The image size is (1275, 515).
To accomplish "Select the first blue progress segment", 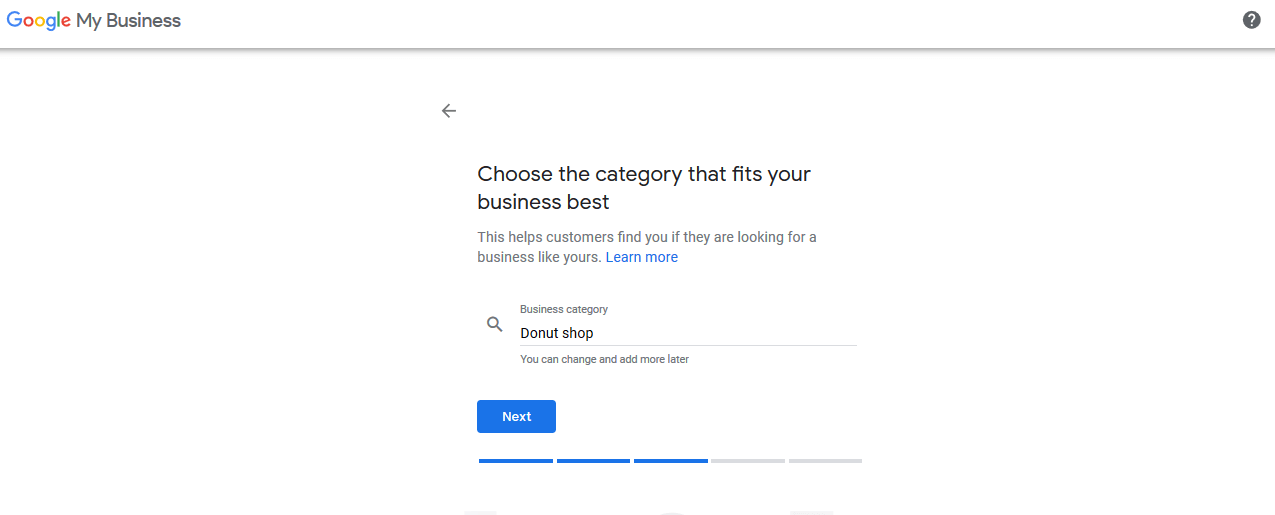I will (x=516, y=461).
